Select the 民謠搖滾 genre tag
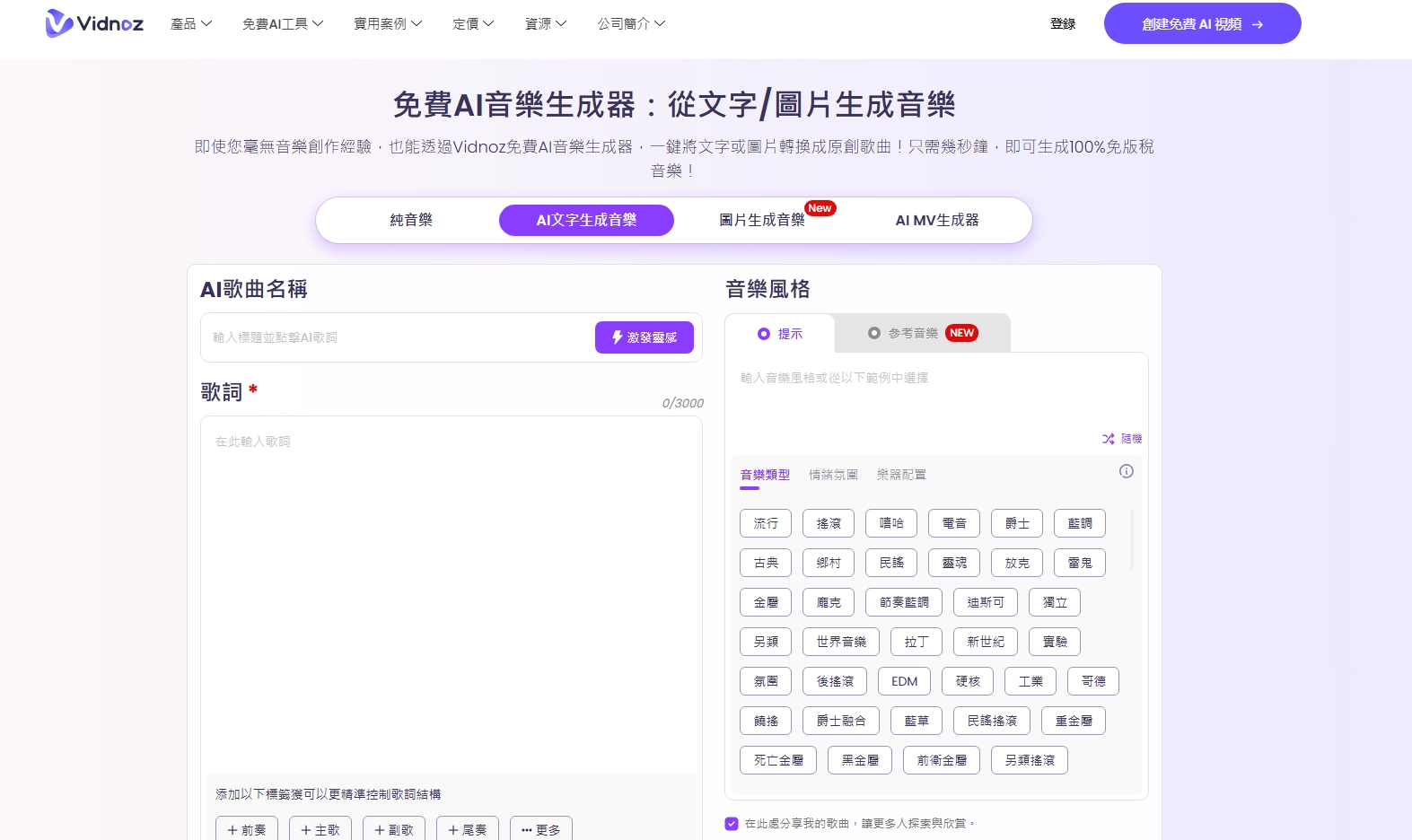This screenshot has height=840, width=1412. [992, 721]
